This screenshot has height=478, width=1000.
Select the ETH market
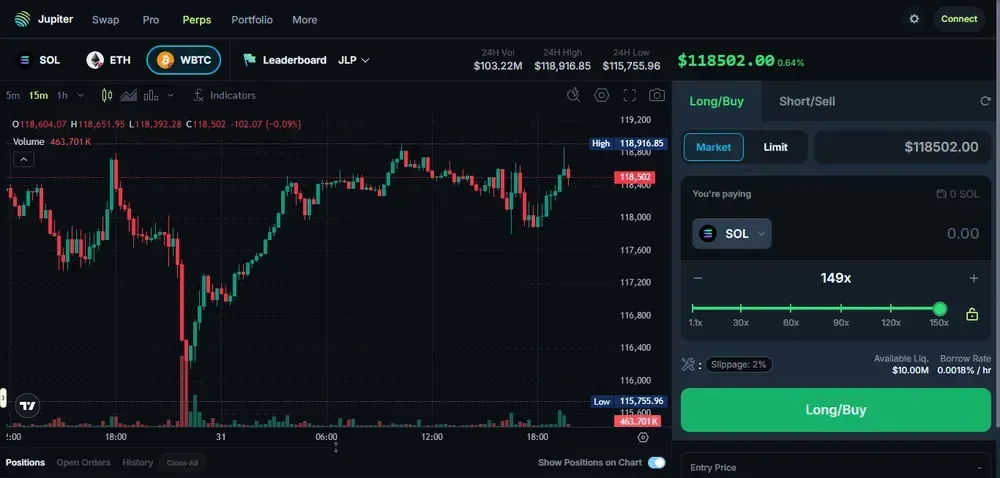(108, 60)
